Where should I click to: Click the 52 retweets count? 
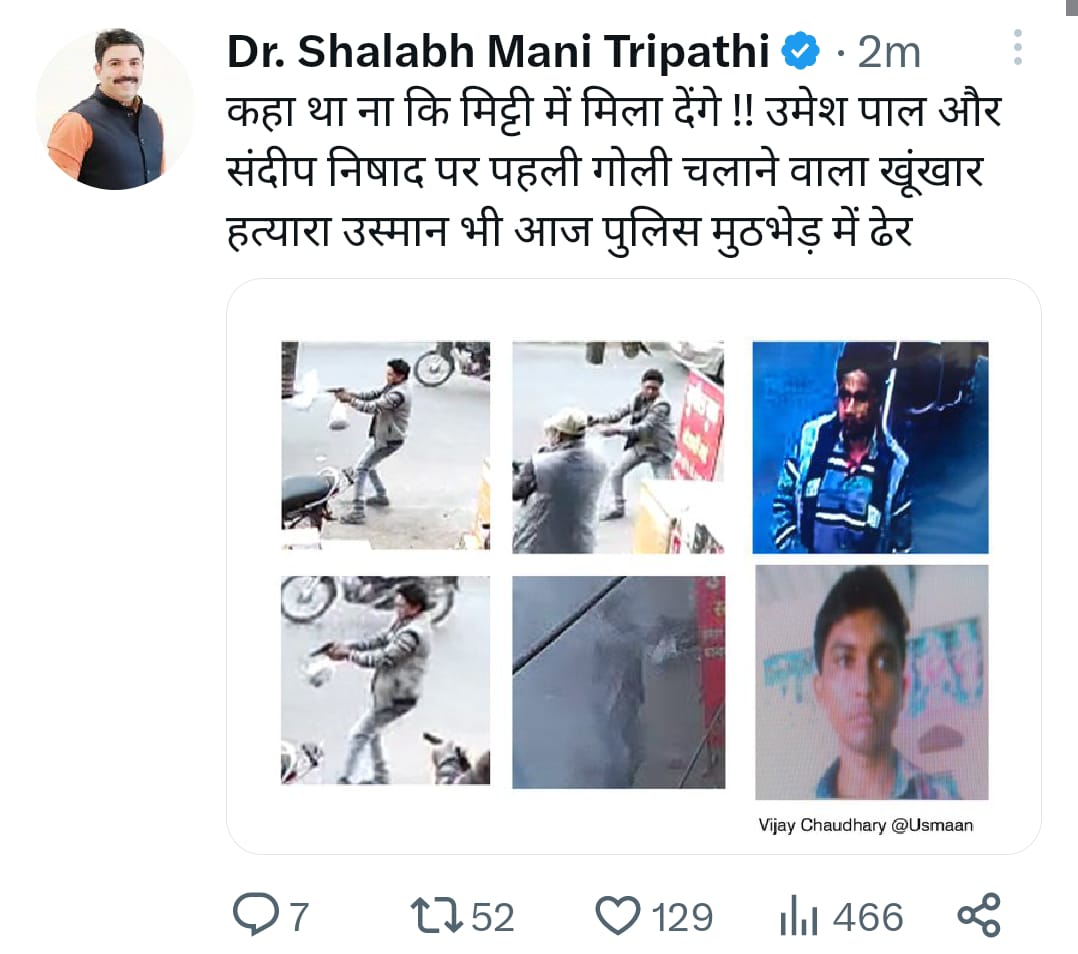point(493,918)
